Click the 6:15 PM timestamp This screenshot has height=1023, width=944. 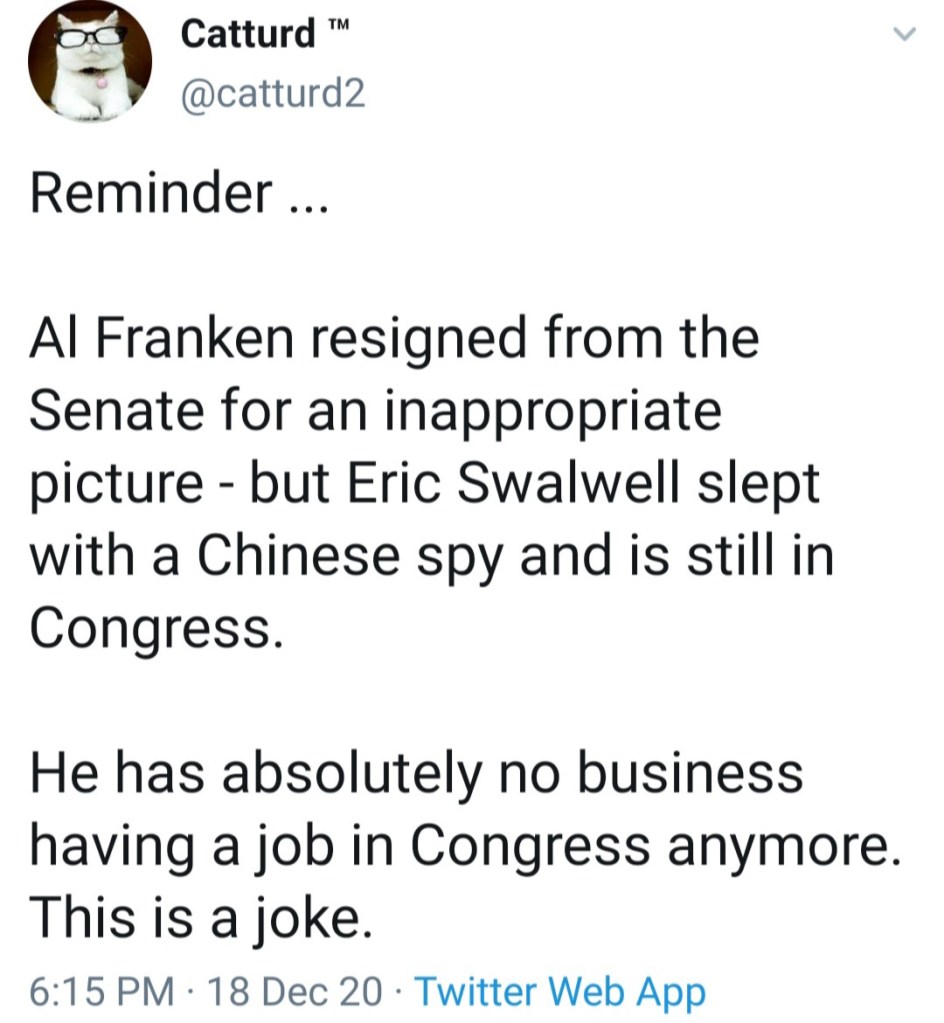tap(98, 991)
